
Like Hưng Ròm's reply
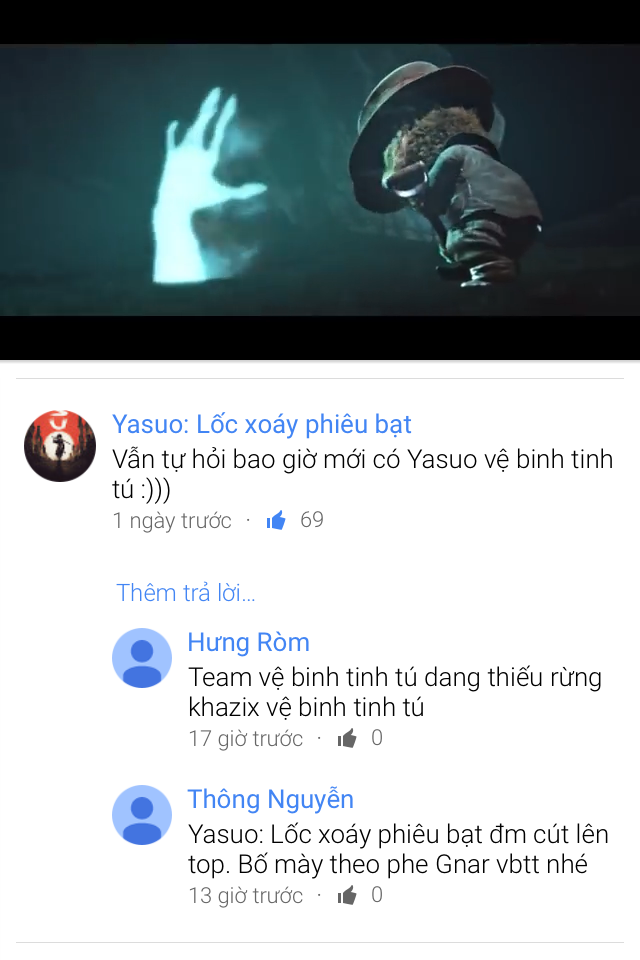click(x=347, y=738)
